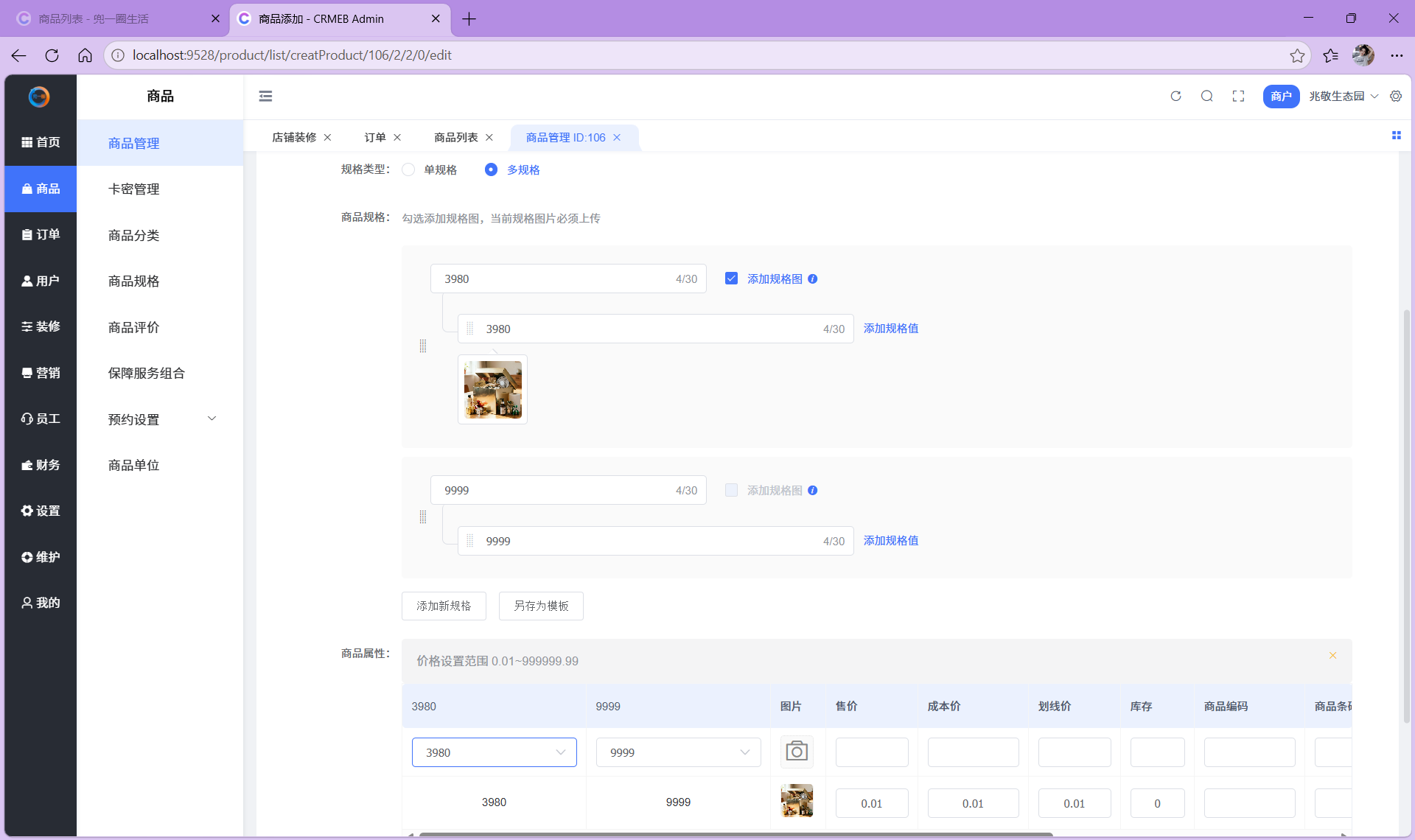This screenshot has width=1415, height=840.
Task: Open the settings gear beside 兆敬生态园
Action: tap(1396, 96)
